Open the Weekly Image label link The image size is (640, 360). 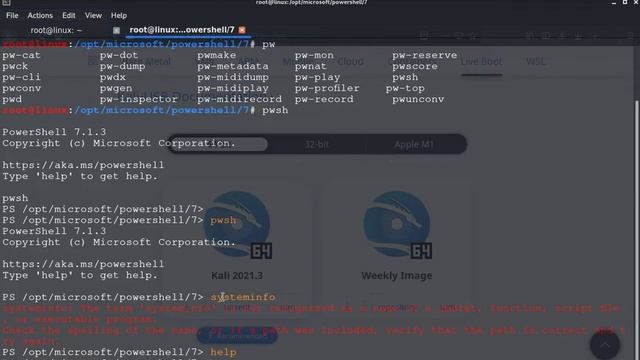coord(397,276)
